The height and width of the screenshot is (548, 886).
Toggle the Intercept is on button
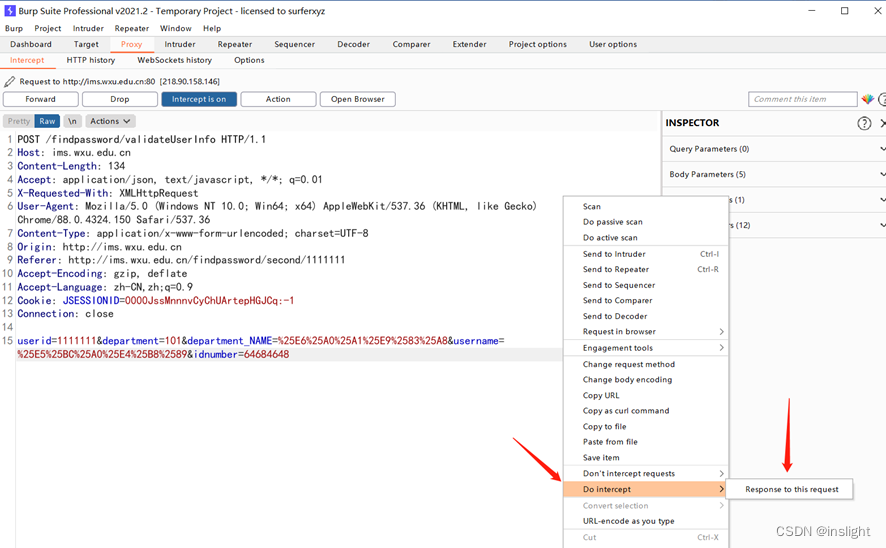(x=199, y=99)
